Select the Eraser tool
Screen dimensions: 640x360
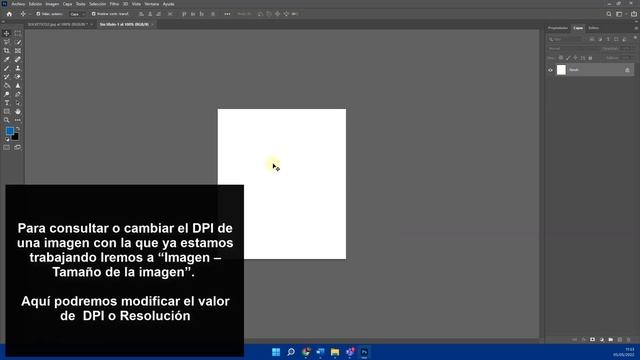point(18,77)
